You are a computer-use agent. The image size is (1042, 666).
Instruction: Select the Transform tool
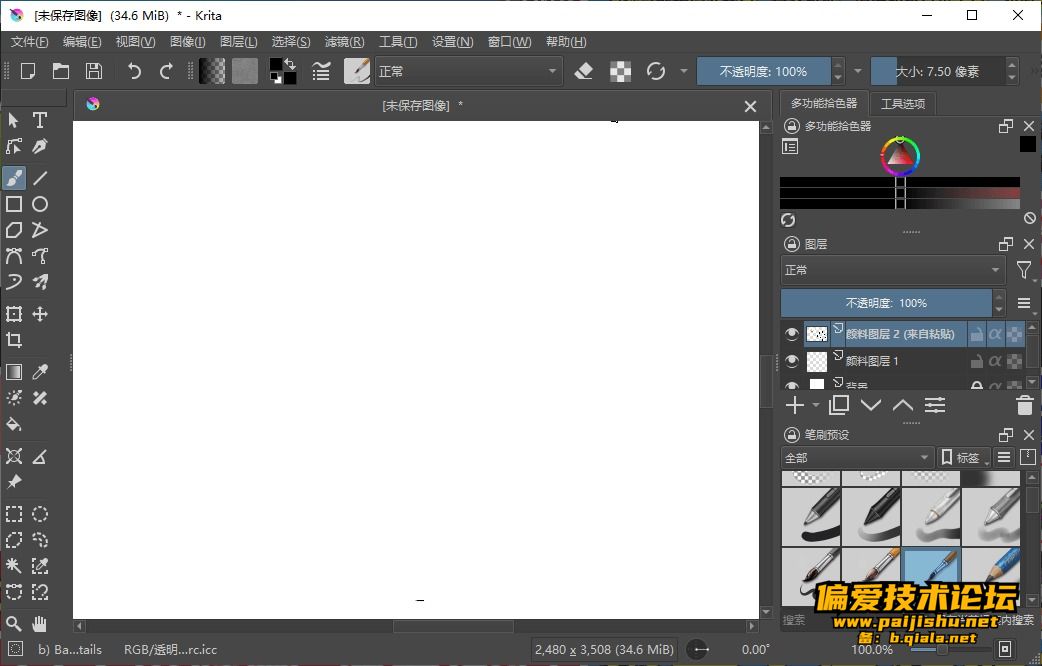(14, 314)
